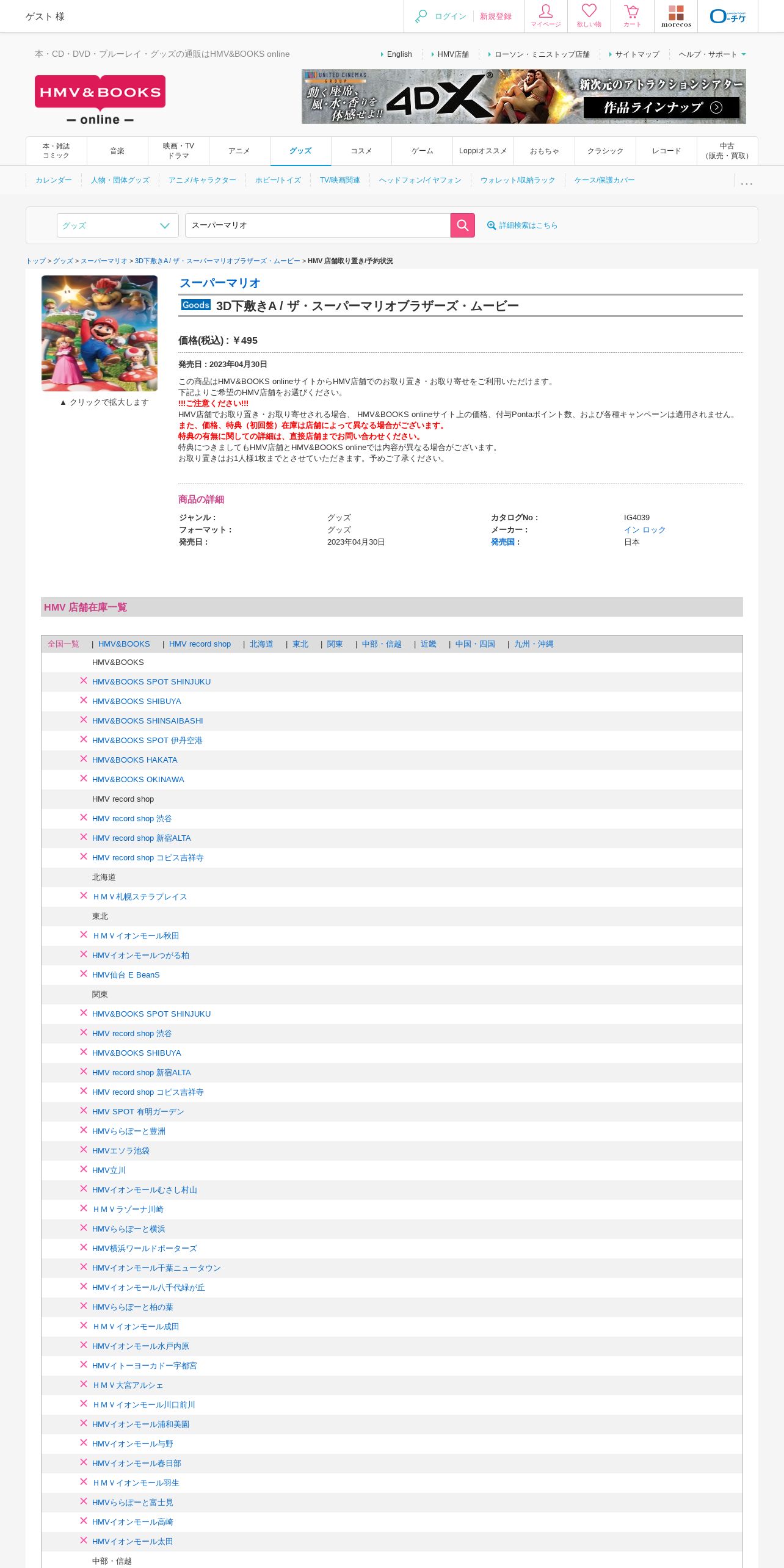Click the スーパーマリオ artist title link

point(220,283)
